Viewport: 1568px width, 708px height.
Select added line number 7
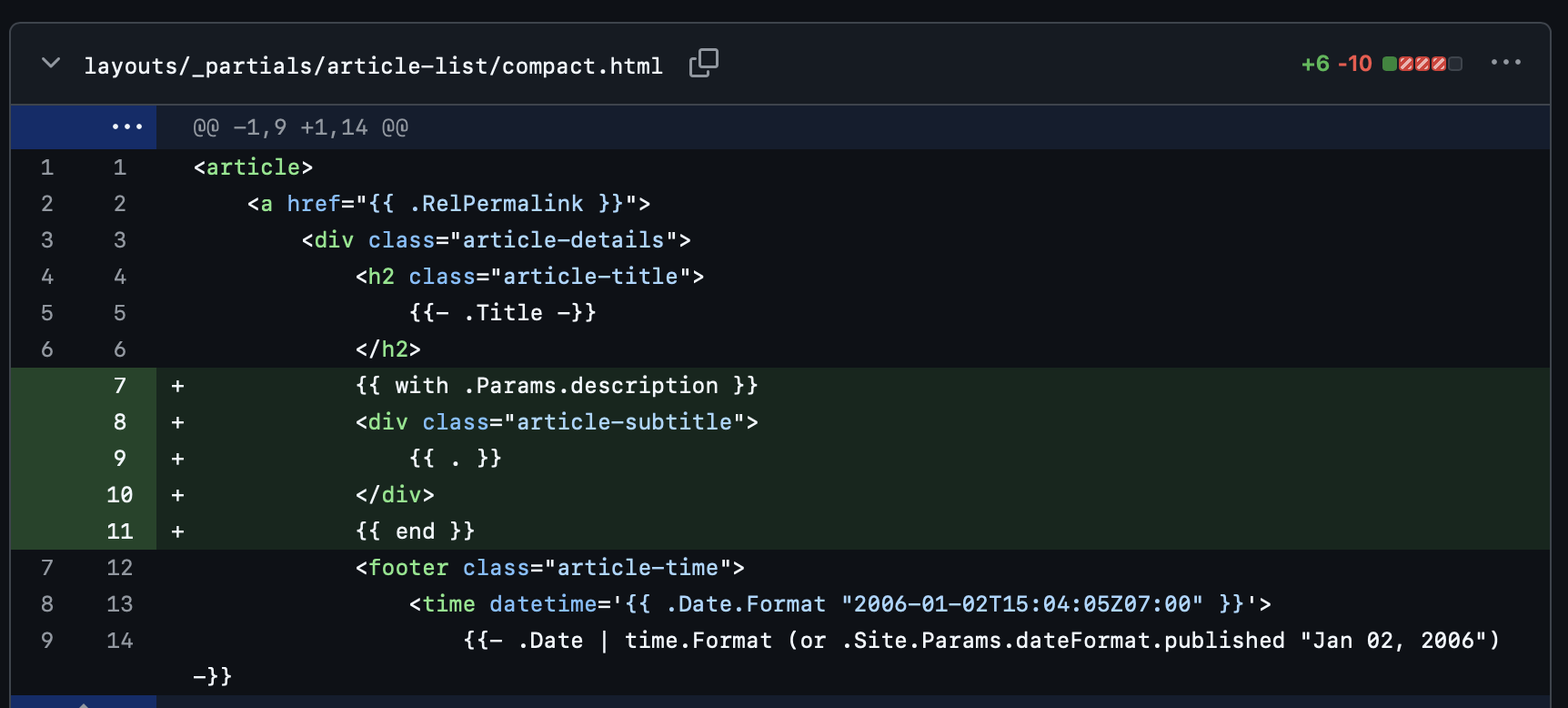[x=119, y=386]
